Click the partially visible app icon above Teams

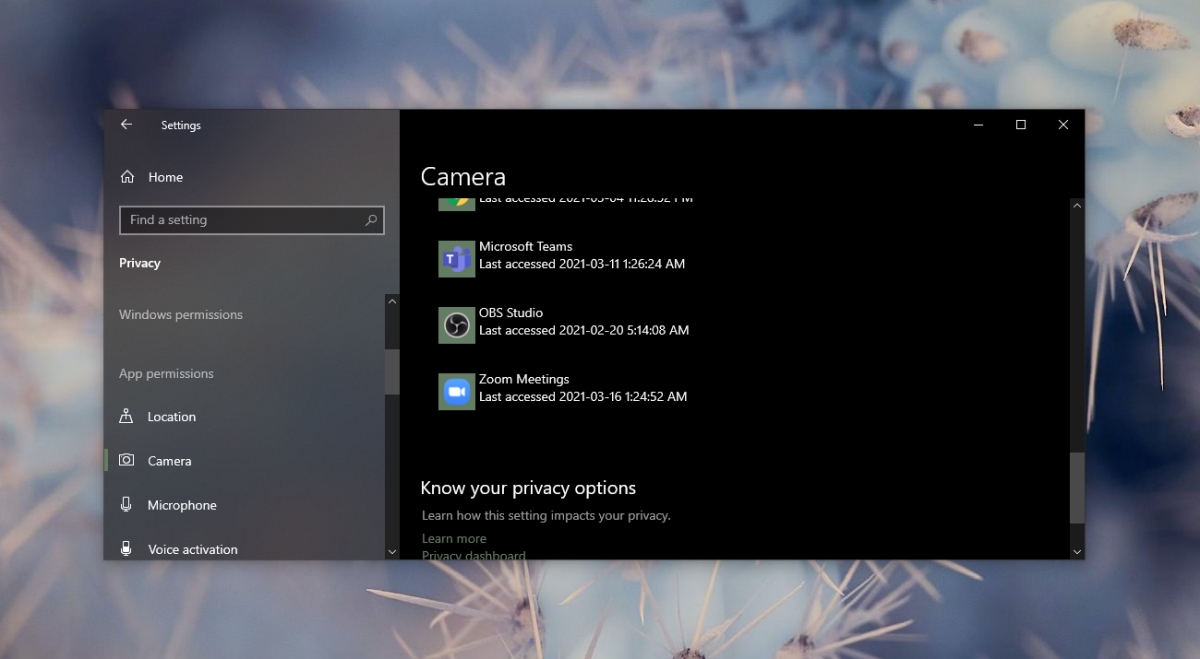(x=456, y=204)
